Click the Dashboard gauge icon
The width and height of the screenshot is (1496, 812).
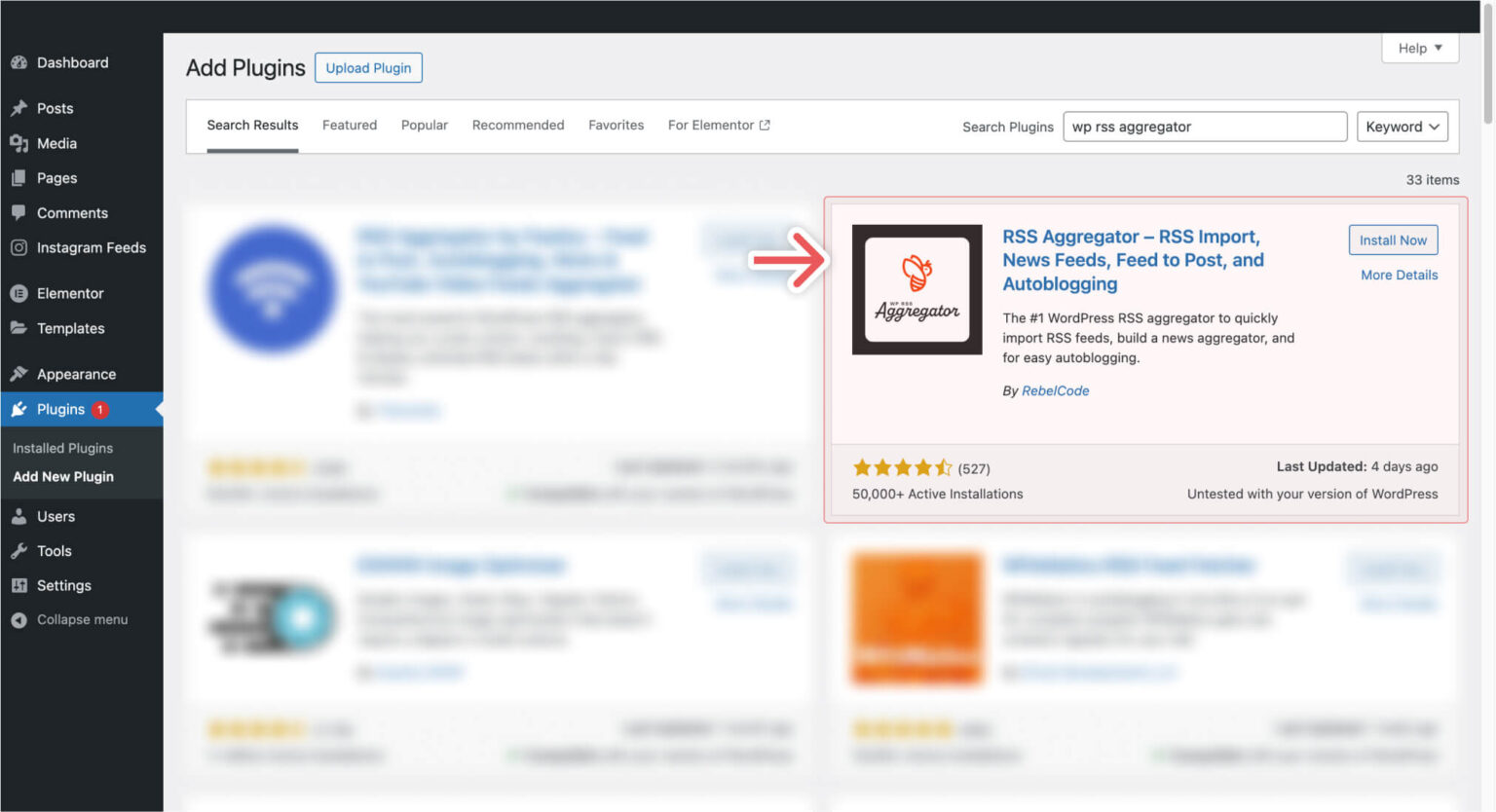19,62
